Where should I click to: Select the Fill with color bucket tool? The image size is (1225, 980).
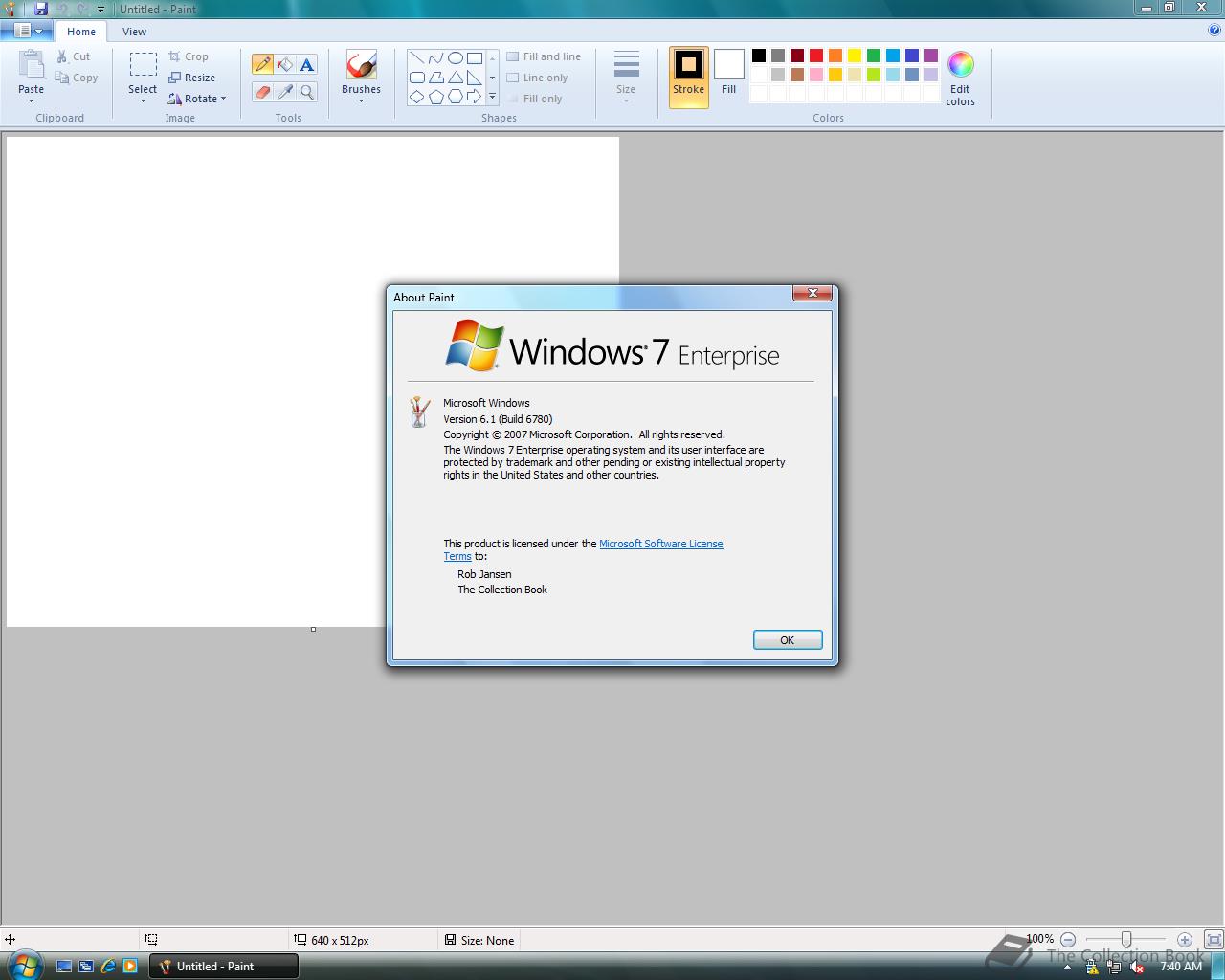pyautogui.click(x=284, y=64)
